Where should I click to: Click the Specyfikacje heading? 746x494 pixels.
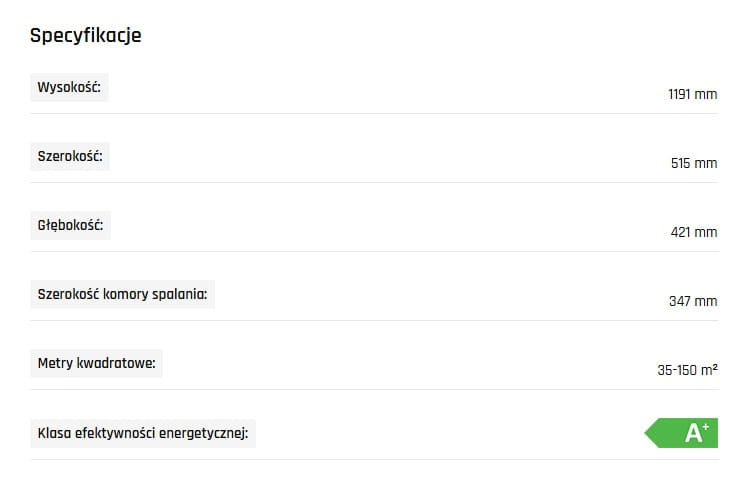86,36
